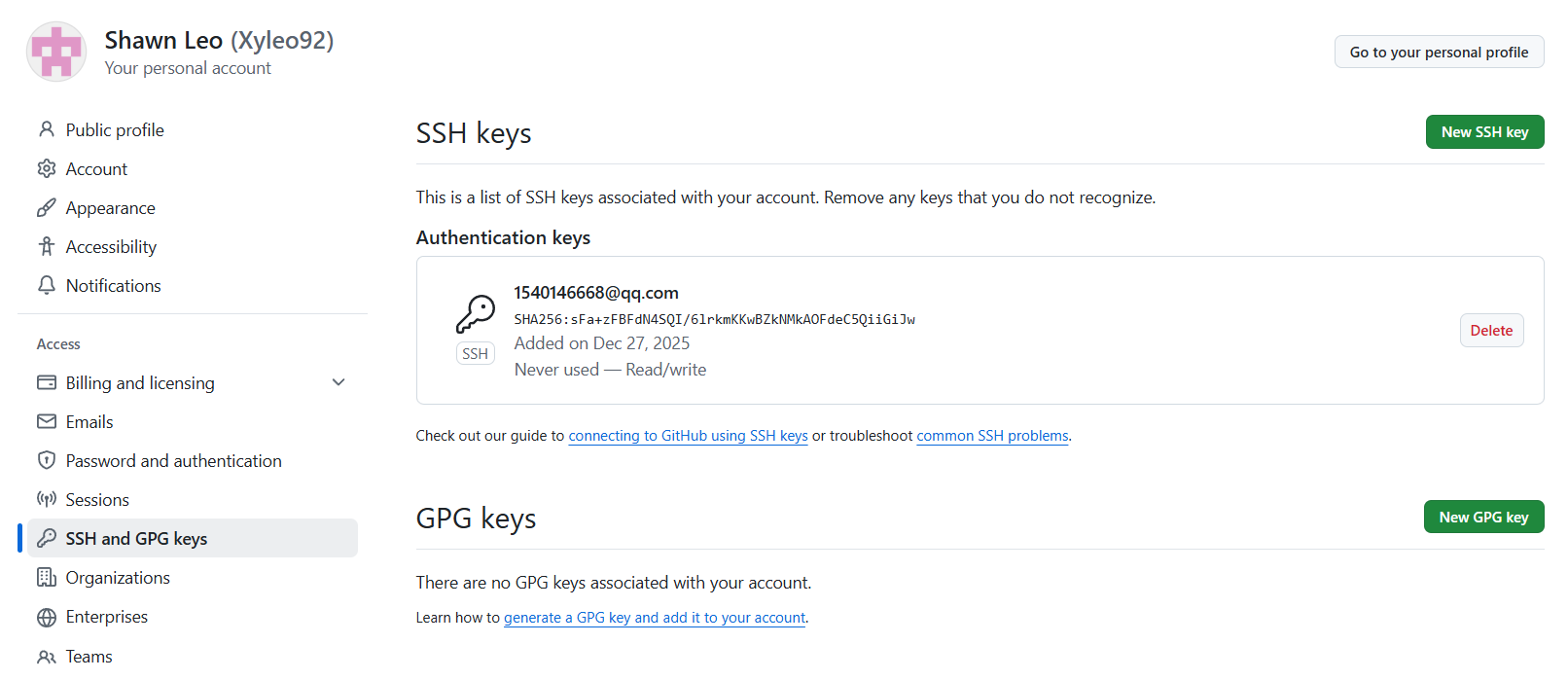Click the Emails envelope icon
The image size is (1568, 680).
coord(46,421)
